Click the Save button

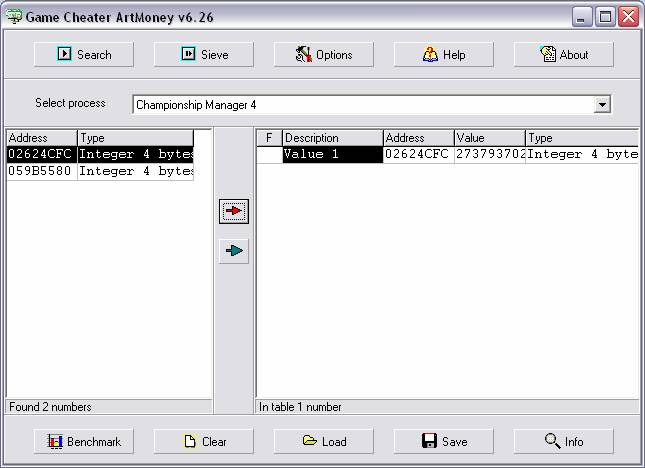point(443,441)
